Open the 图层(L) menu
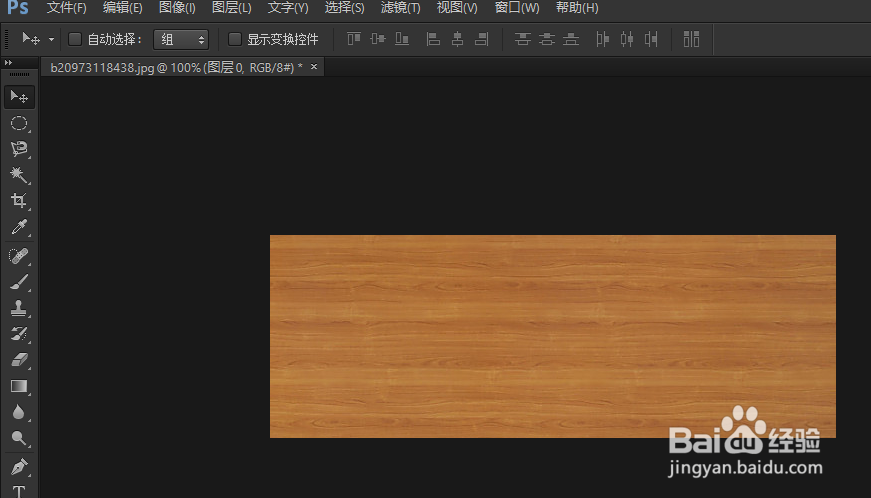 point(232,8)
